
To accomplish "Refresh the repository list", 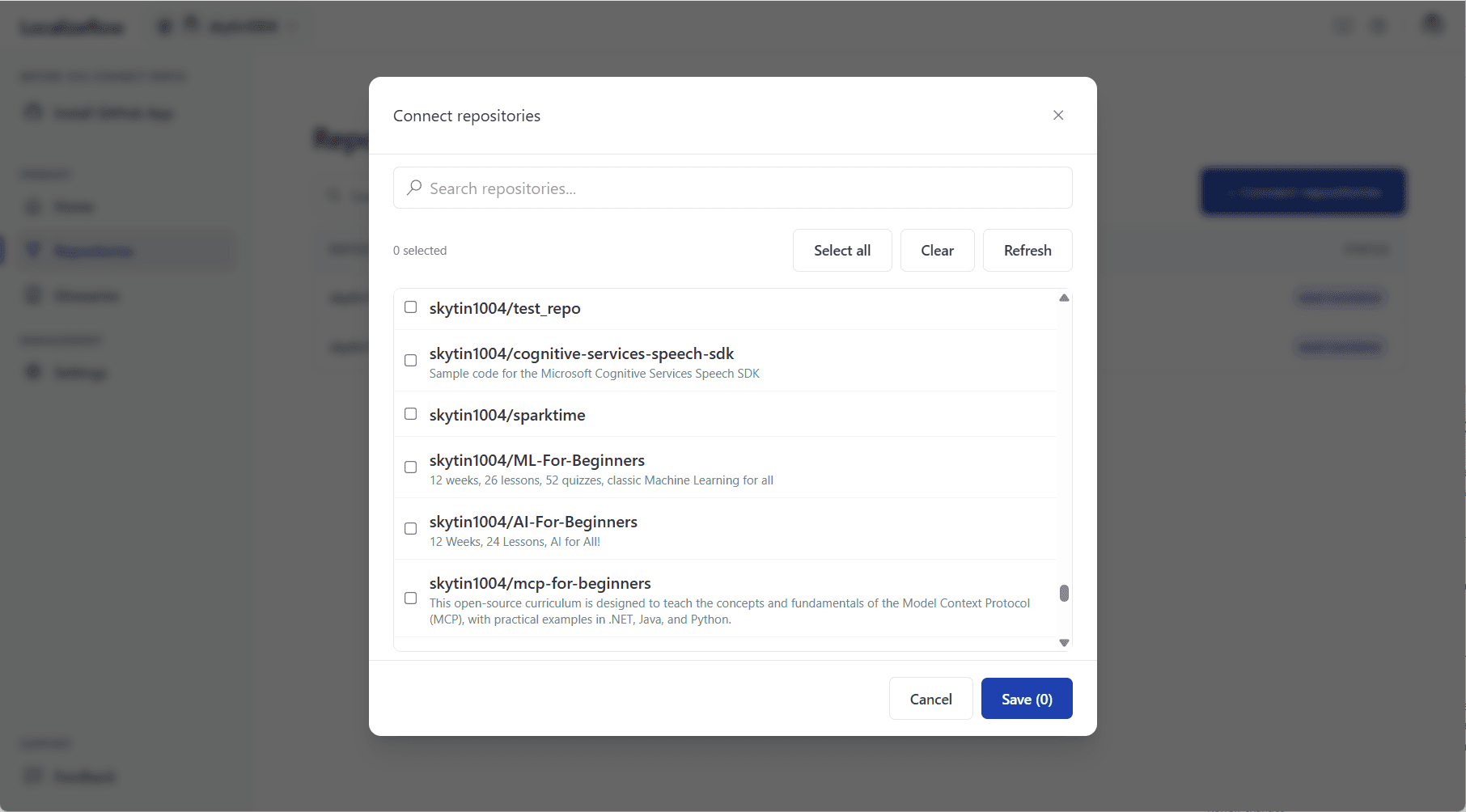I will click(x=1027, y=251).
